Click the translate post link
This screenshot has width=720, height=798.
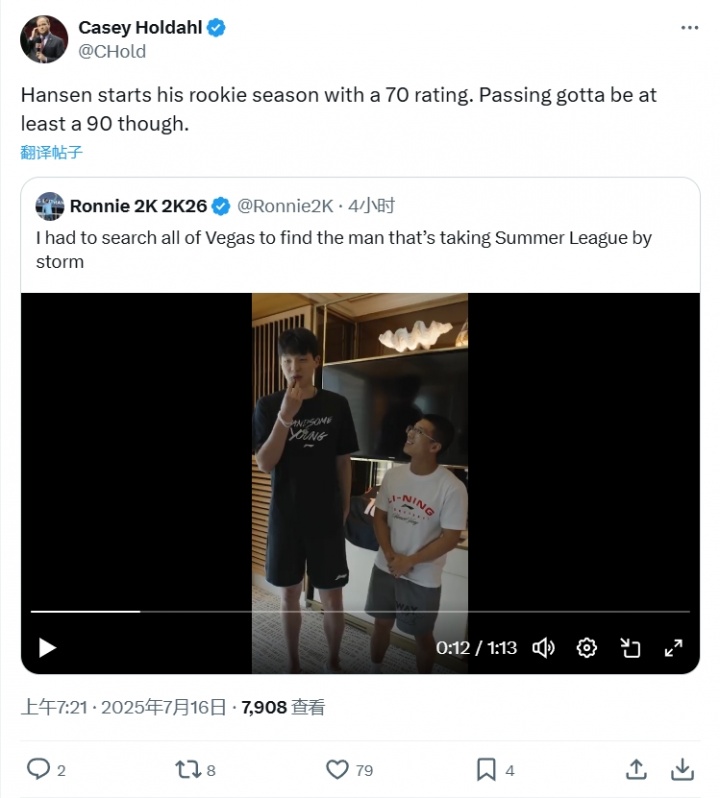[x=52, y=152]
